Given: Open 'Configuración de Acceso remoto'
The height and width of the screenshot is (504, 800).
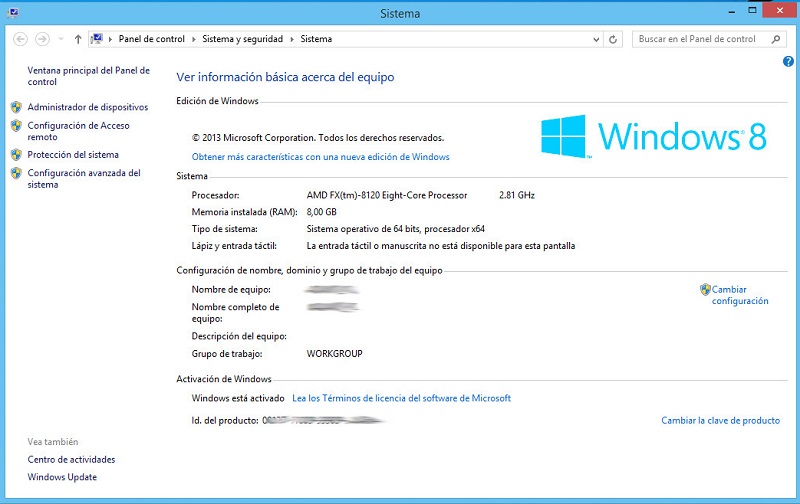Looking at the screenshot, I should (x=79, y=131).
